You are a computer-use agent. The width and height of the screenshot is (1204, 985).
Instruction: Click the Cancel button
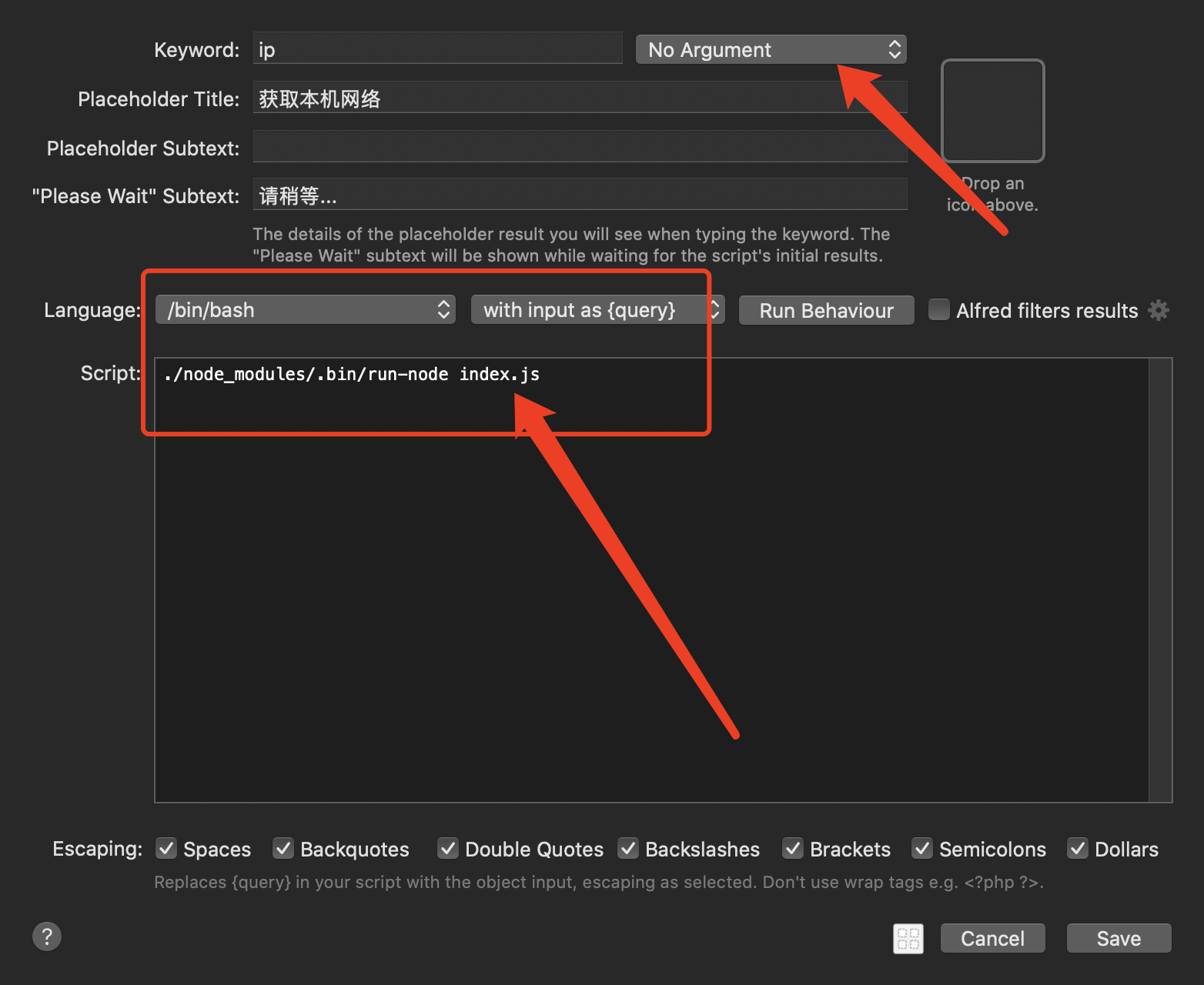[992, 938]
